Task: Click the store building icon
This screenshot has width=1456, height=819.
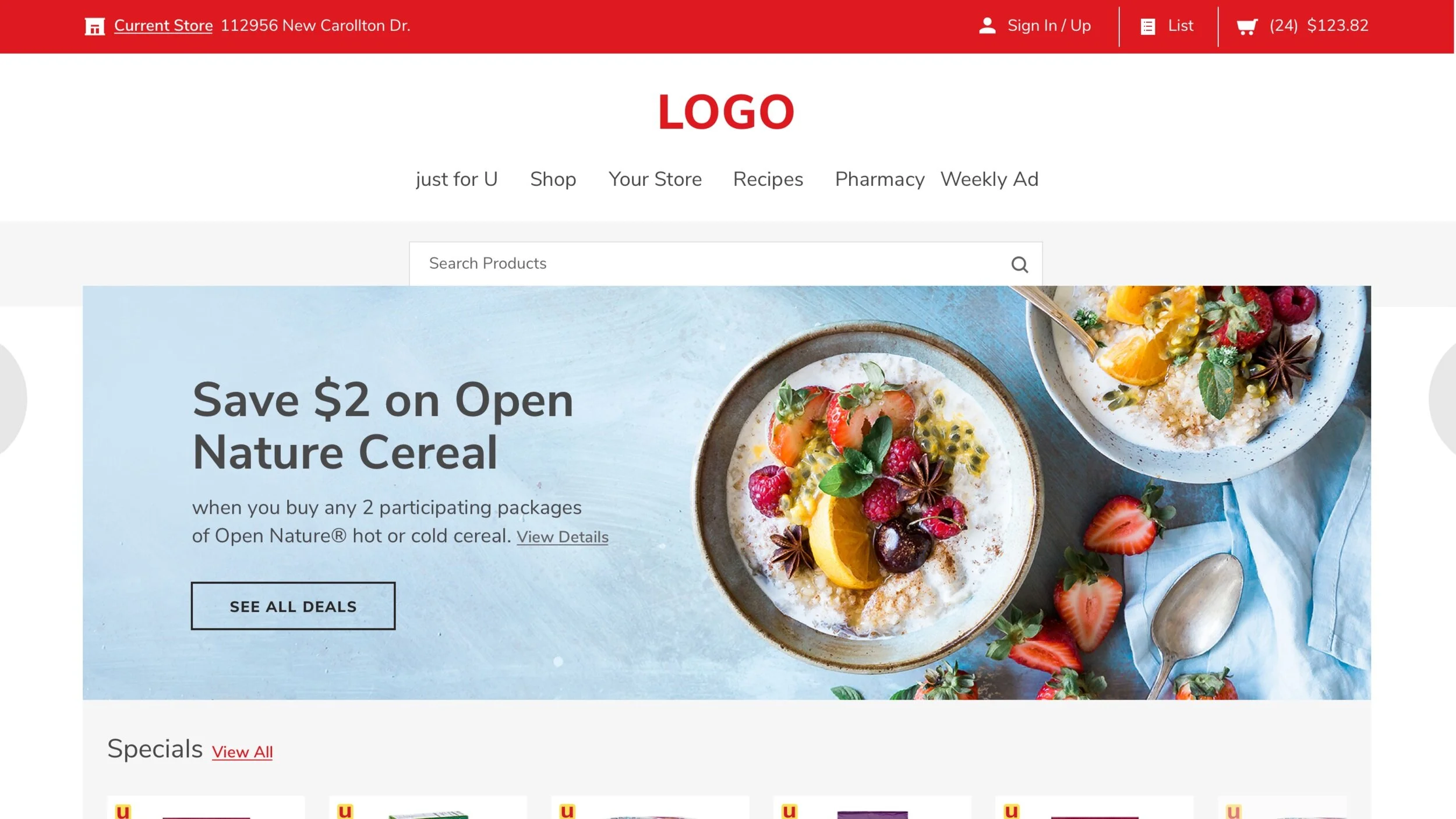Action: (94, 26)
